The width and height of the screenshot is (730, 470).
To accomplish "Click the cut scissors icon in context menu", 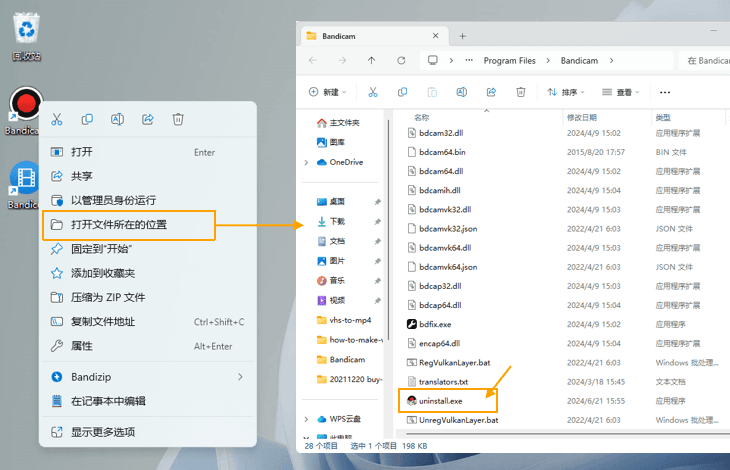I will pyautogui.click(x=57, y=120).
